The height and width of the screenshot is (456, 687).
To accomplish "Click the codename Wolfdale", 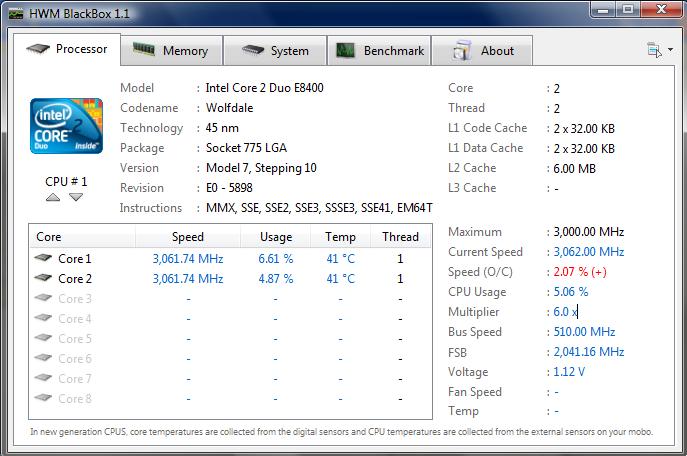I will (230, 108).
